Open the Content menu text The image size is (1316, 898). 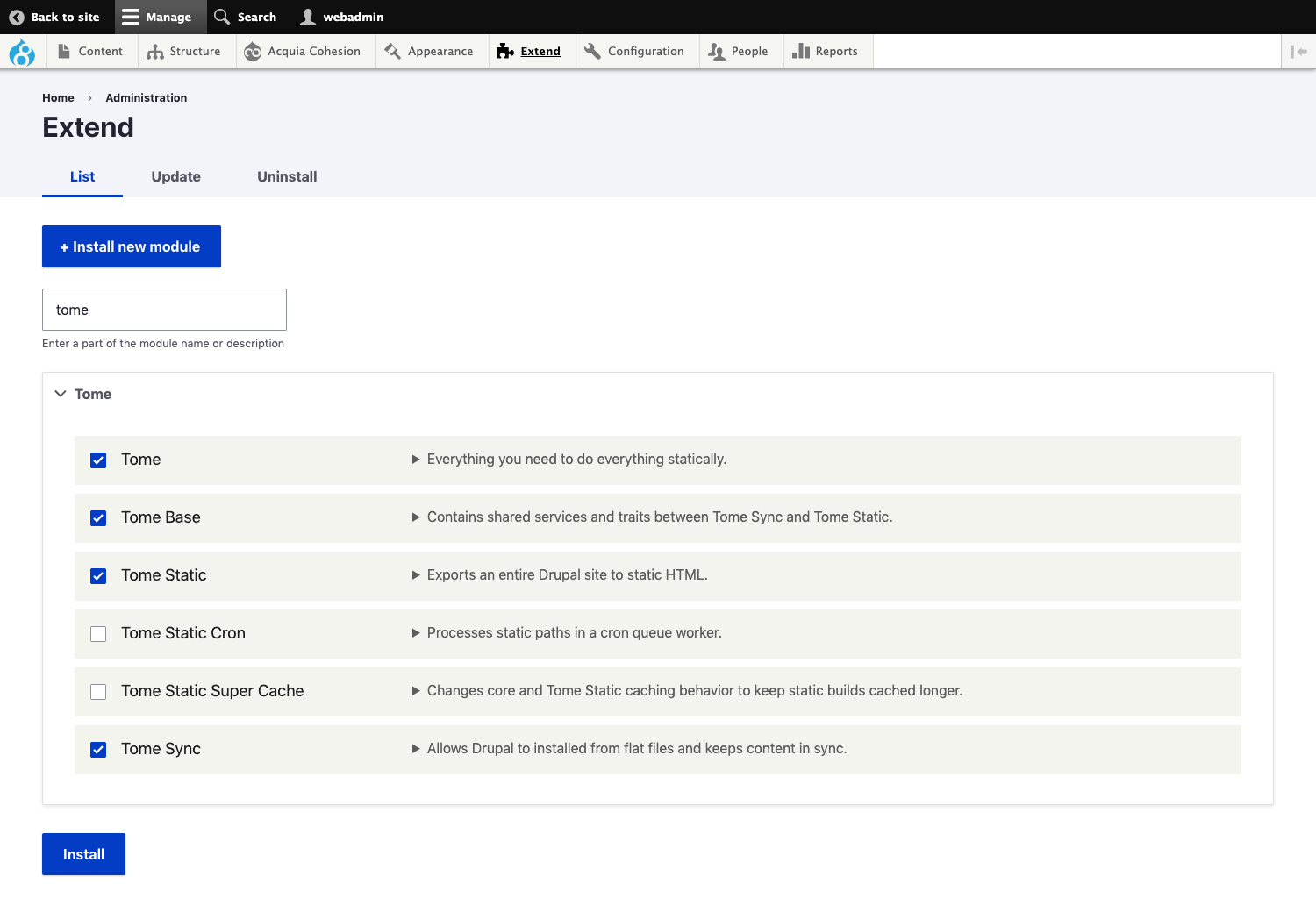(101, 51)
